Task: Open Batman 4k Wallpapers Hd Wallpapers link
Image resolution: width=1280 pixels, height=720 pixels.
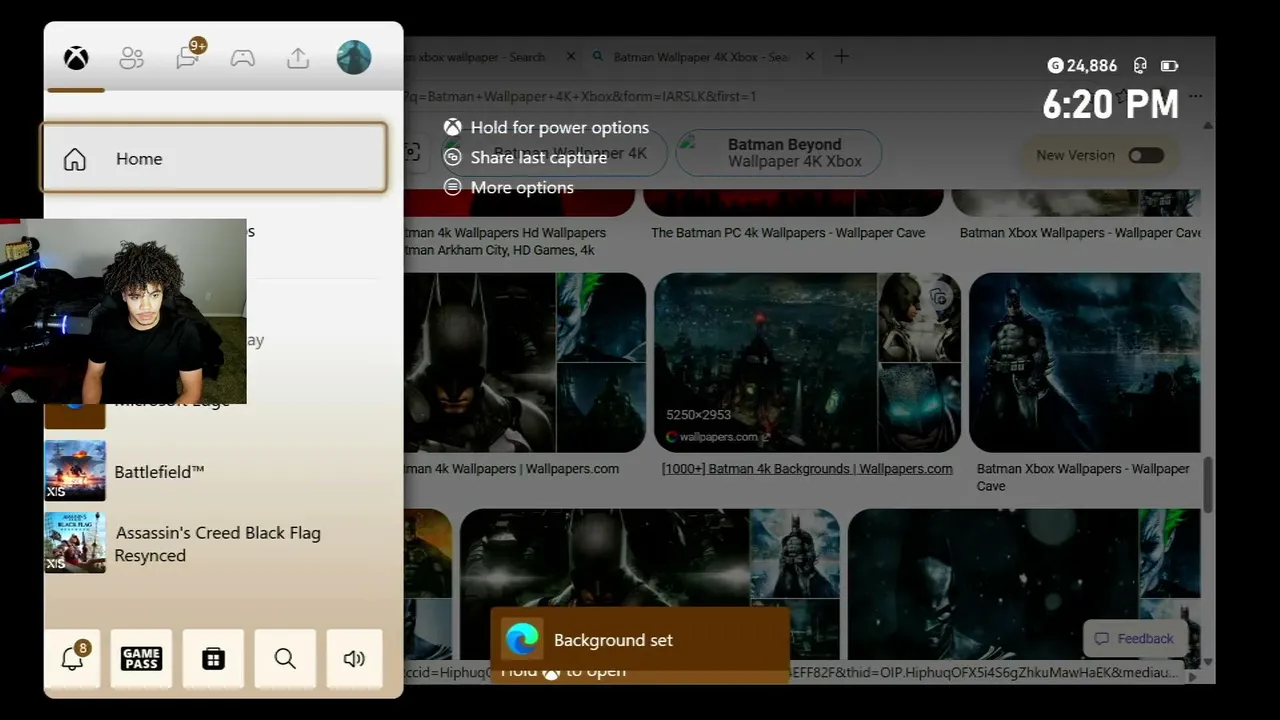Action: coord(505,241)
